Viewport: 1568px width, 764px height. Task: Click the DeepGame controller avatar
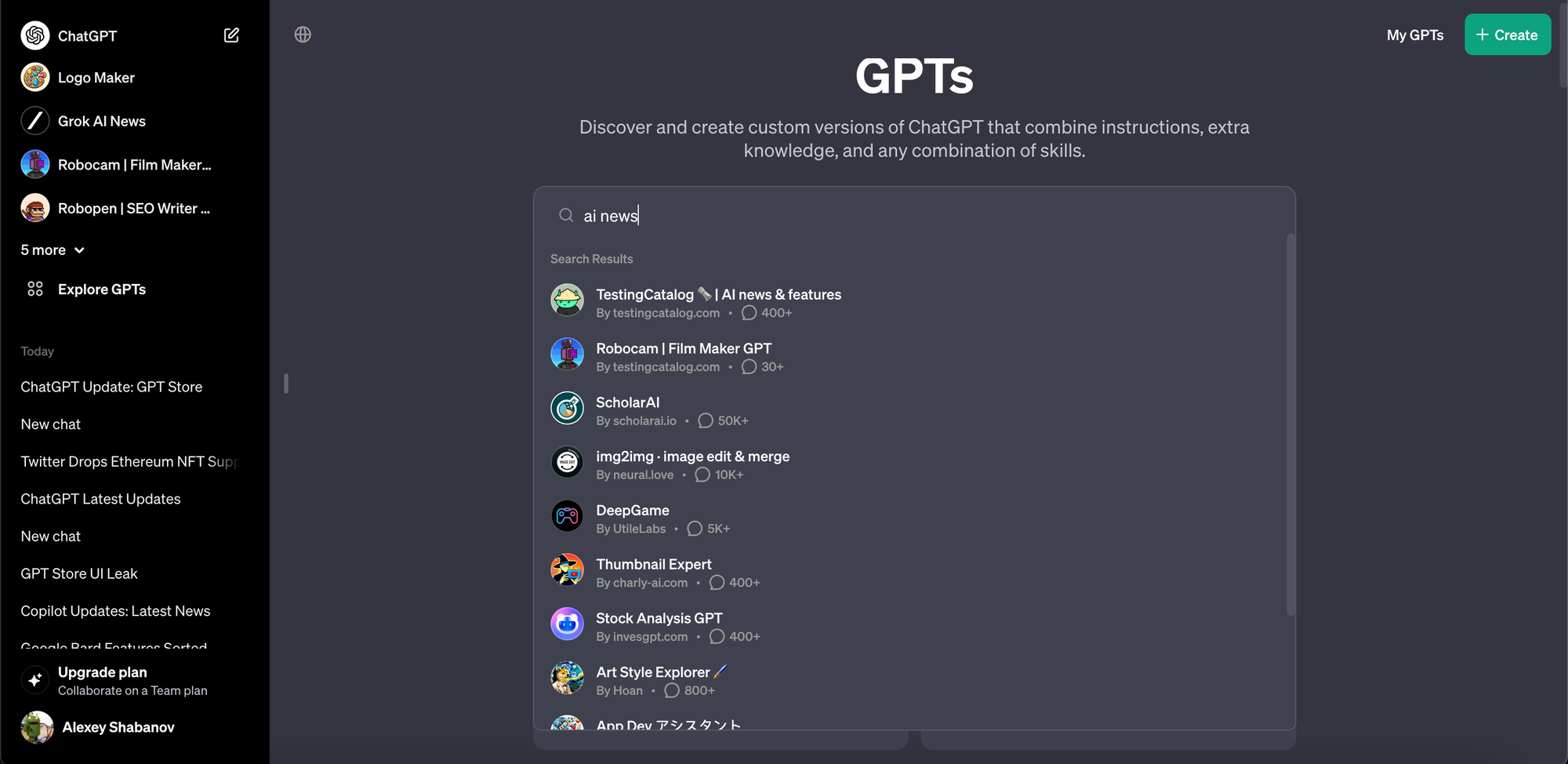point(567,516)
